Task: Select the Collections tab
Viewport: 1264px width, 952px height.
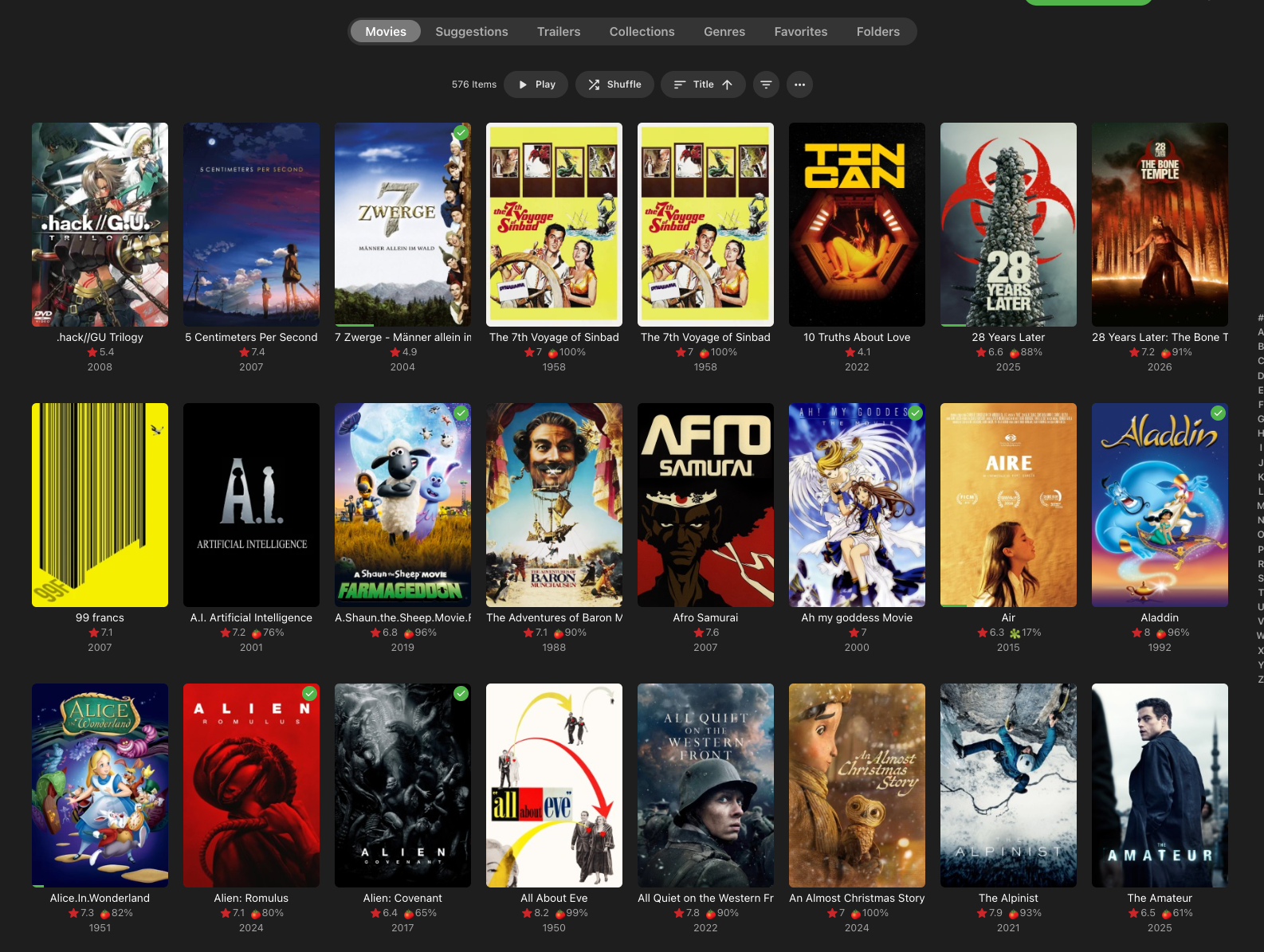Action: pyautogui.click(x=642, y=32)
